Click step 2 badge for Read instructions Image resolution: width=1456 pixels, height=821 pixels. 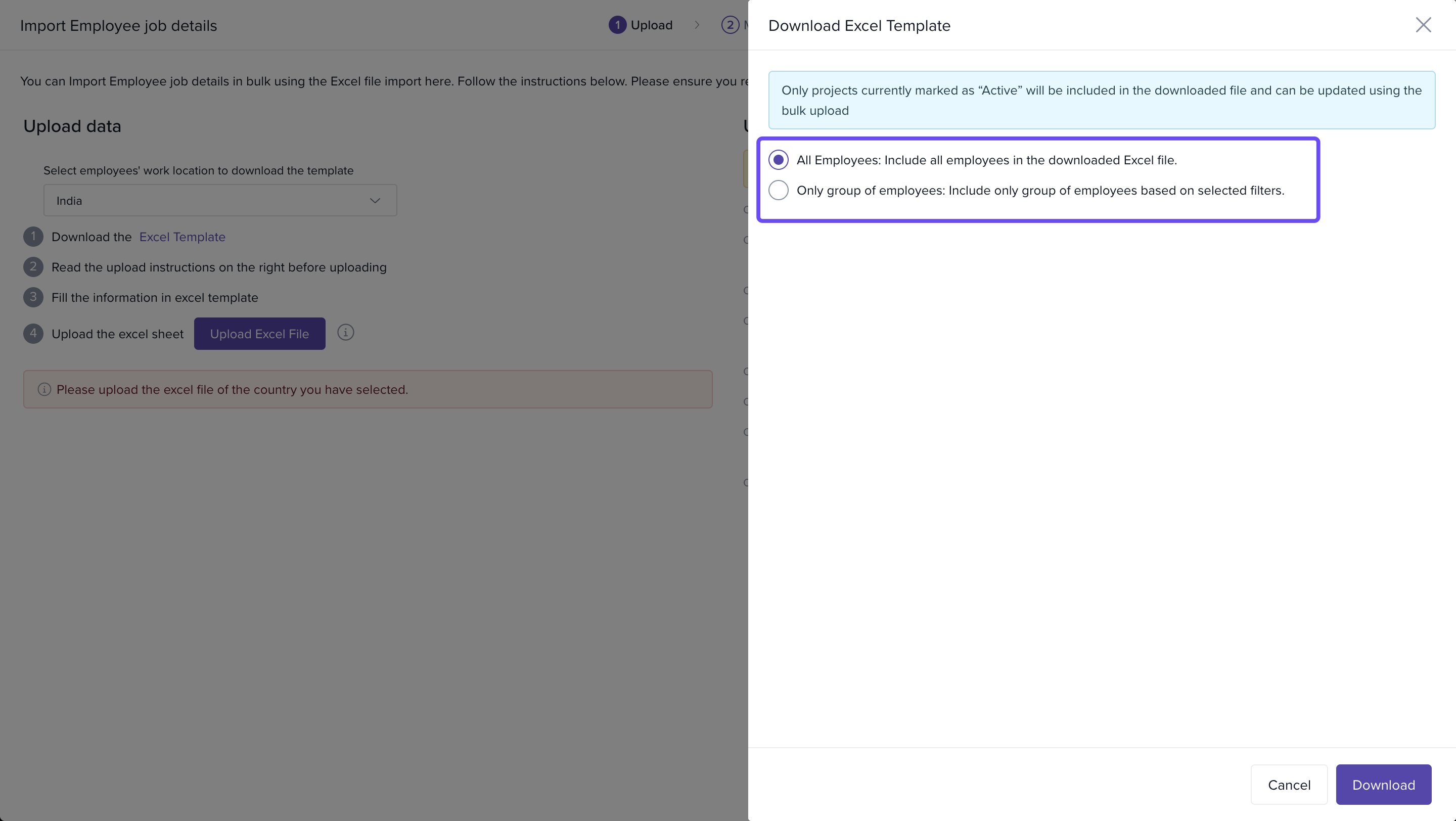(33, 267)
